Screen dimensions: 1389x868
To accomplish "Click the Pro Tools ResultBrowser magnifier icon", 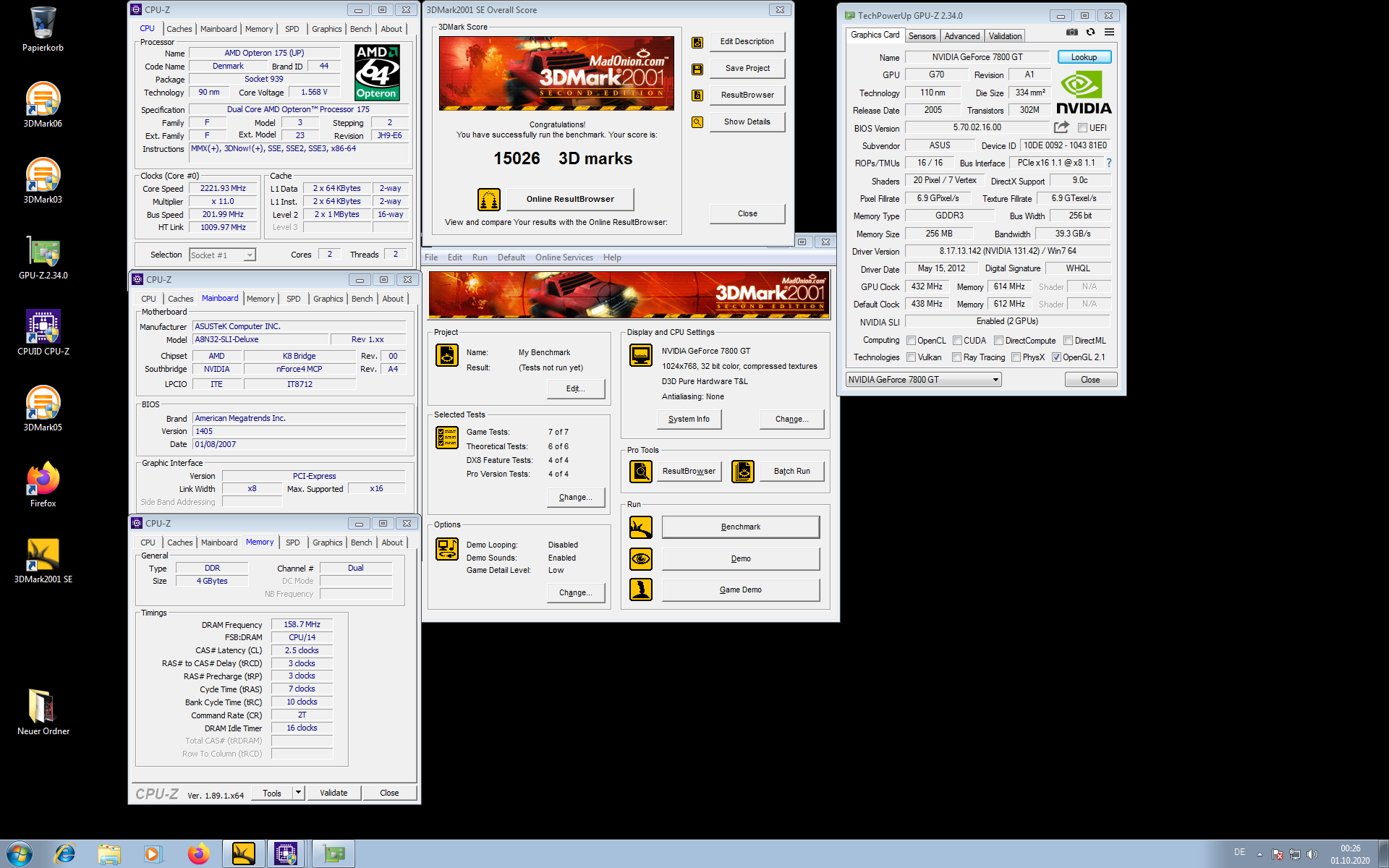I will point(641,471).
